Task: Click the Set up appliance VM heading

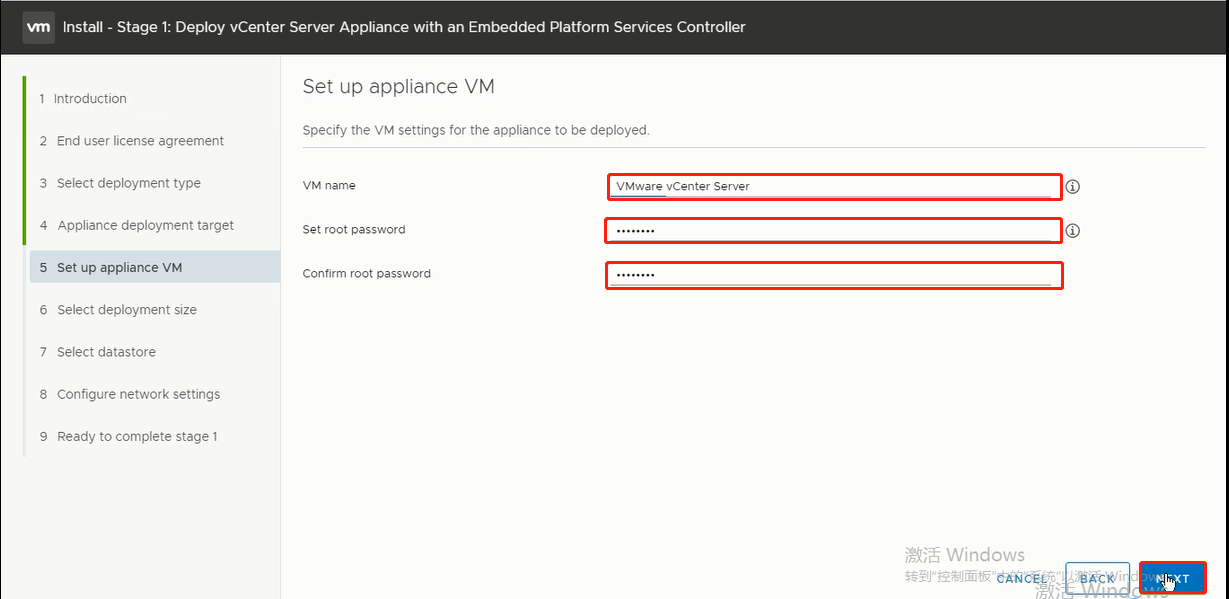Action: pos(399,87)
